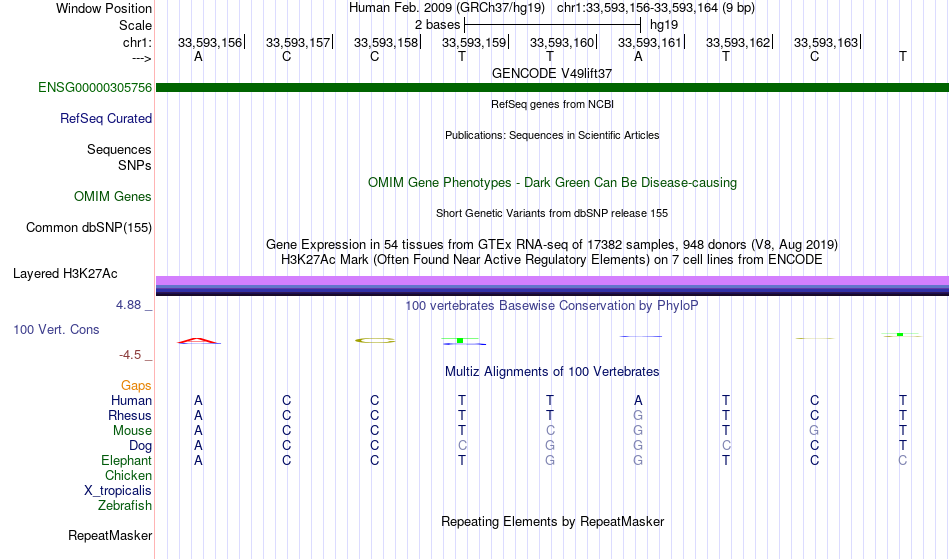Click the hg19 label beside scale bar
Viewport: 950px width, 559px height.
tap(664, 25)
